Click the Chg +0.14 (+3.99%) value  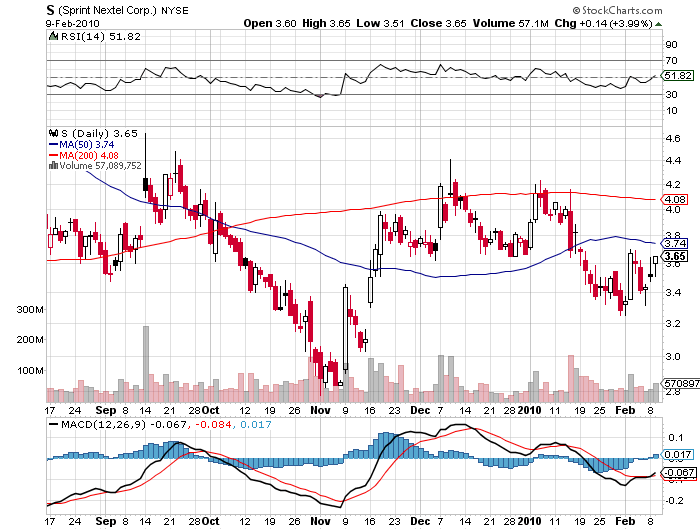604,23
